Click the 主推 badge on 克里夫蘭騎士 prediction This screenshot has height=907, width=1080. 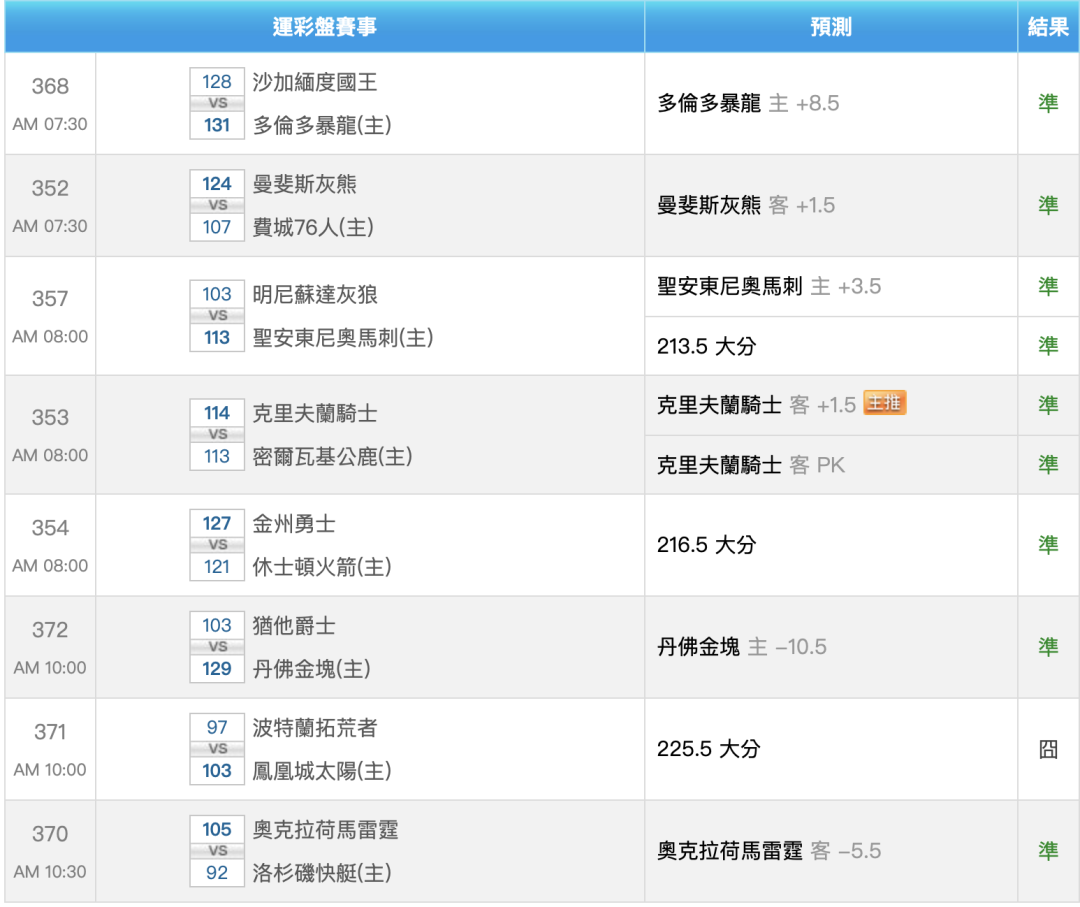pos(884,403)
